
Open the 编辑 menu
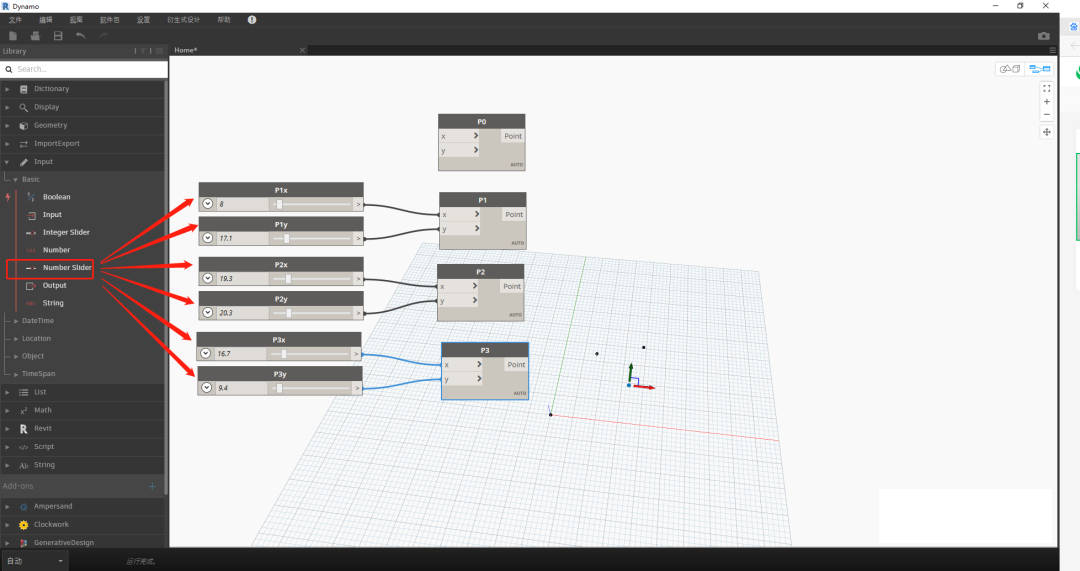click(45, 20)
